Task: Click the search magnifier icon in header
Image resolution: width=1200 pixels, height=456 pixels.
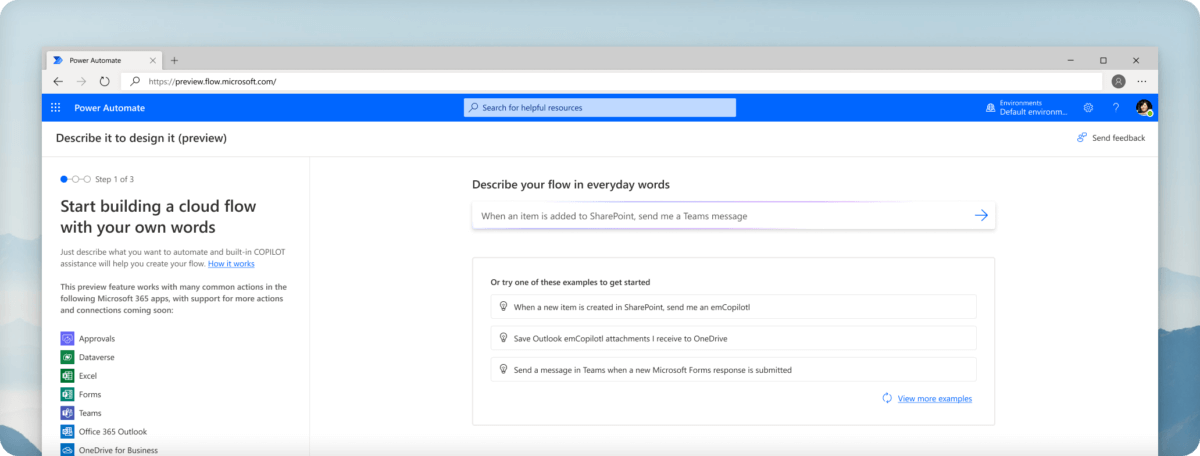Action: 474,108
